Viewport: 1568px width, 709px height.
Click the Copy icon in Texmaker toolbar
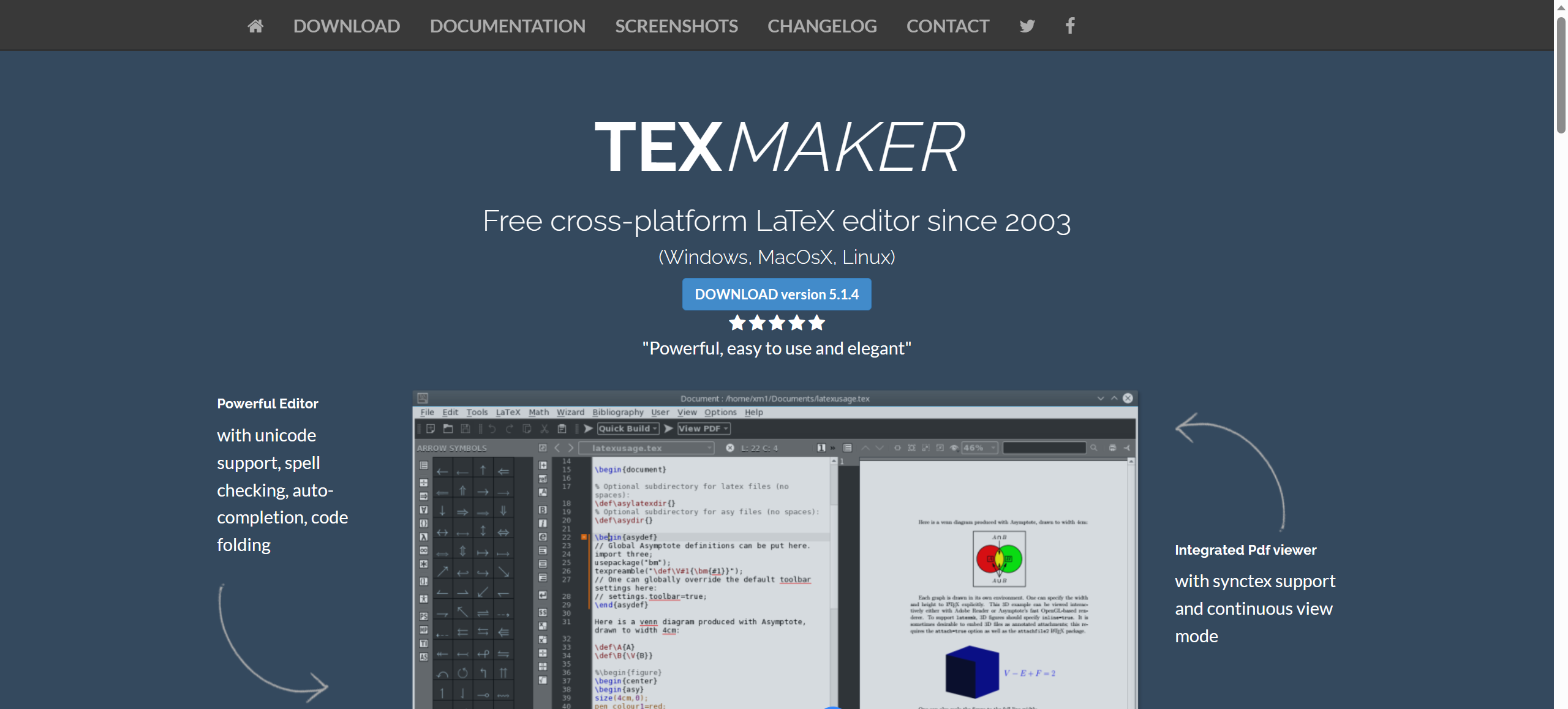[527, 429]
